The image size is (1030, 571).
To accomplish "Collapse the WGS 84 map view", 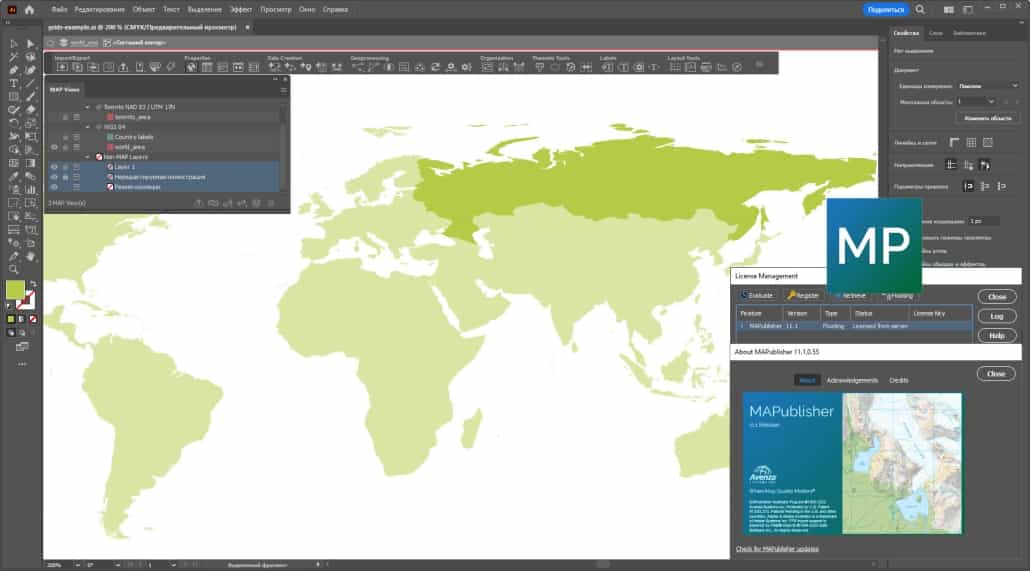I will click(x=87, y=127).
